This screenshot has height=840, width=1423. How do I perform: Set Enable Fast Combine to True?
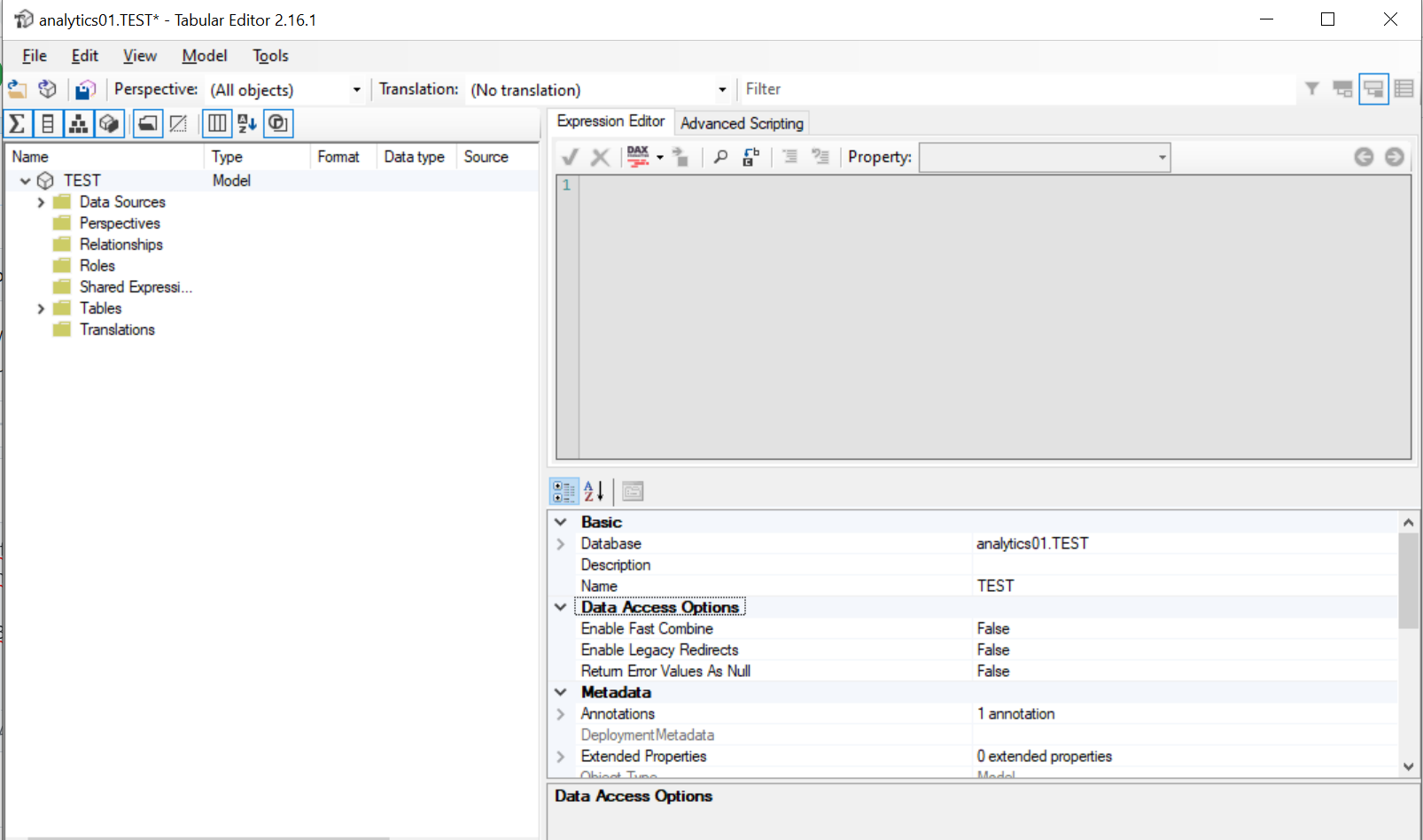click(x=1063, y=628)
